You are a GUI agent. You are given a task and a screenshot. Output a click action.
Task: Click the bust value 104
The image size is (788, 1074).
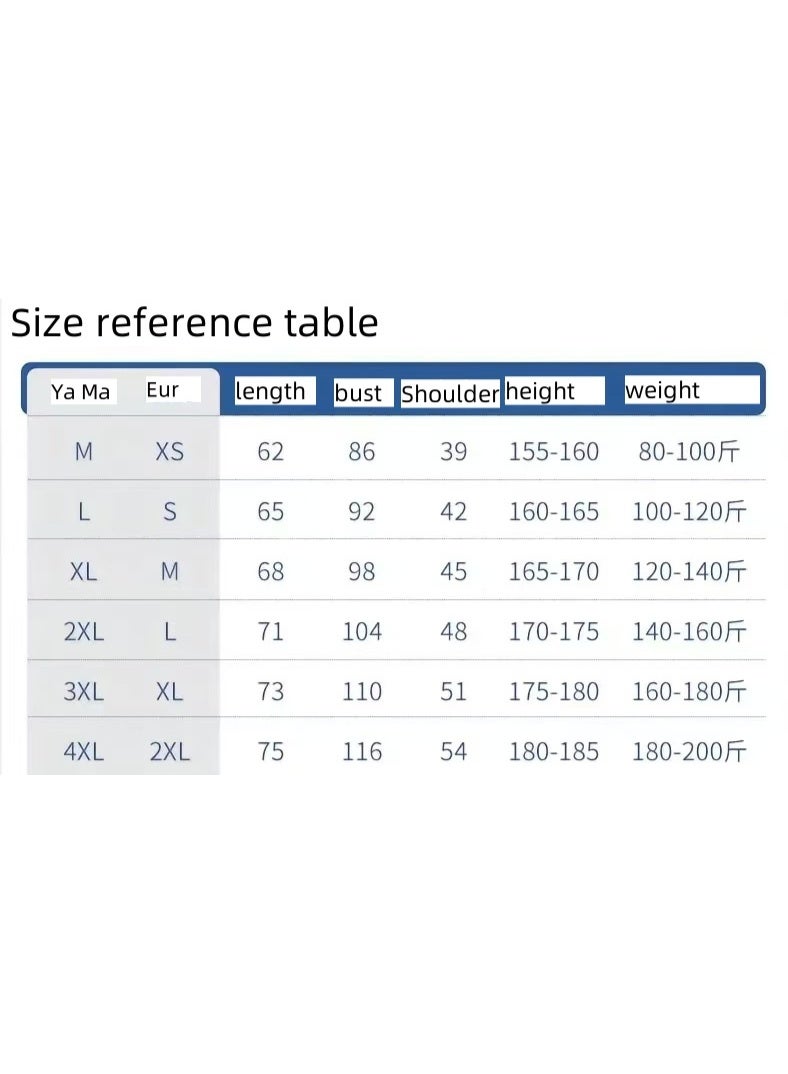coord(362,632)
